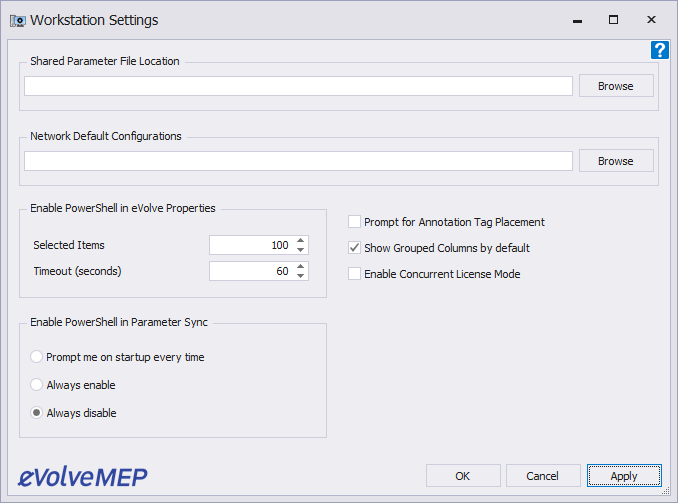The image size is (678, 503).
Task: Confirm settings with the OK button
Action: tap(463, 476)
